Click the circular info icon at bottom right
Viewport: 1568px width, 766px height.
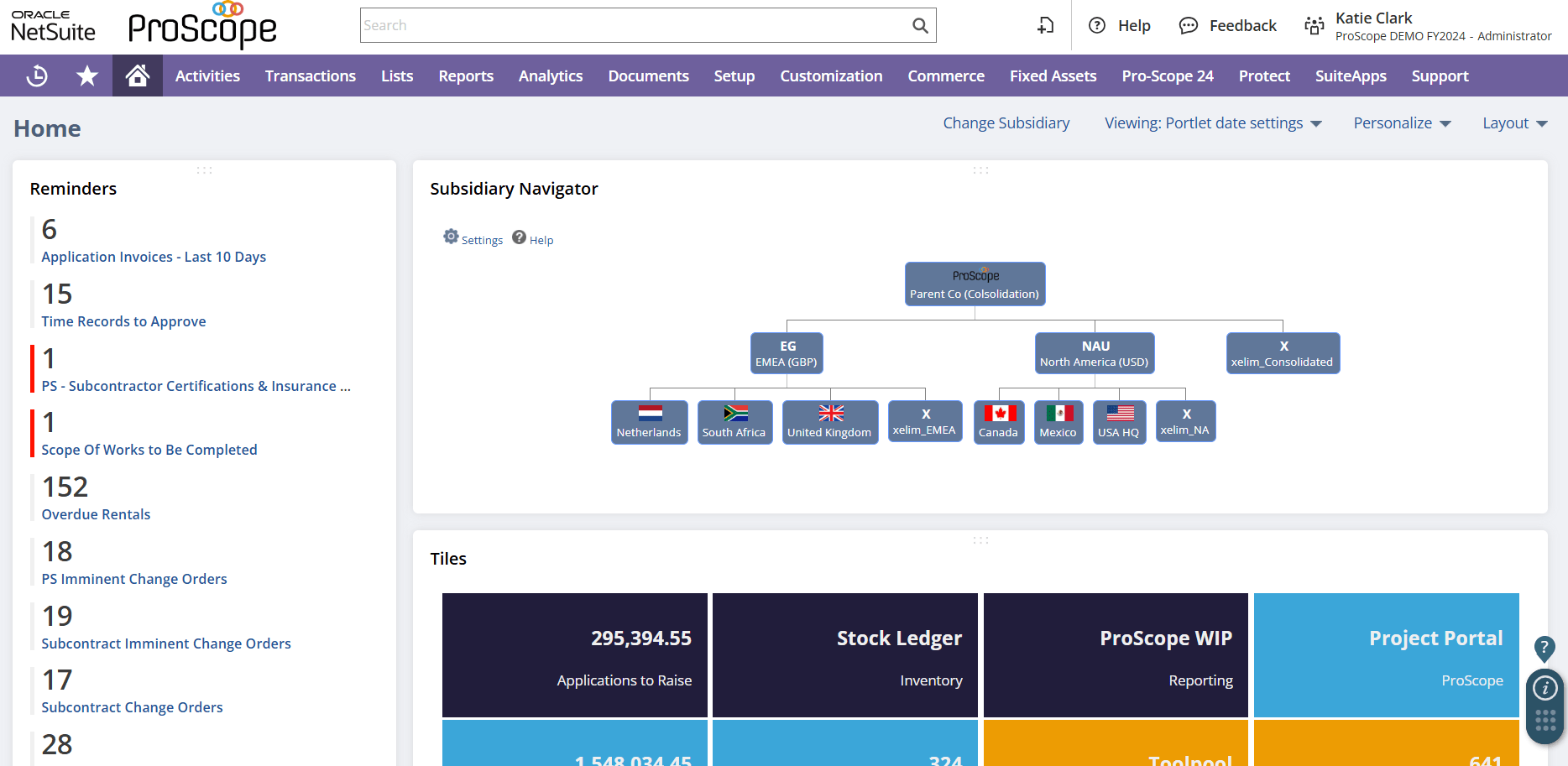click(x=1544, y=686)
